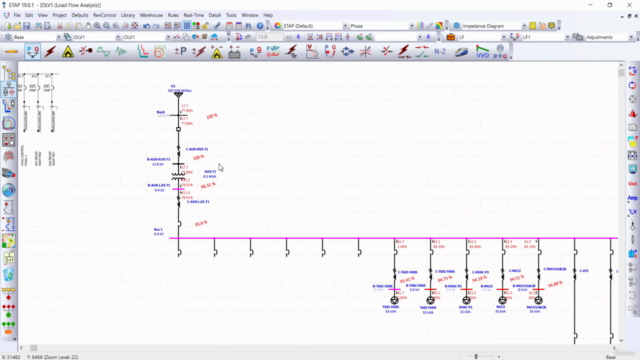
Task: Open the Real-Time menu
Action: (193, 15)
